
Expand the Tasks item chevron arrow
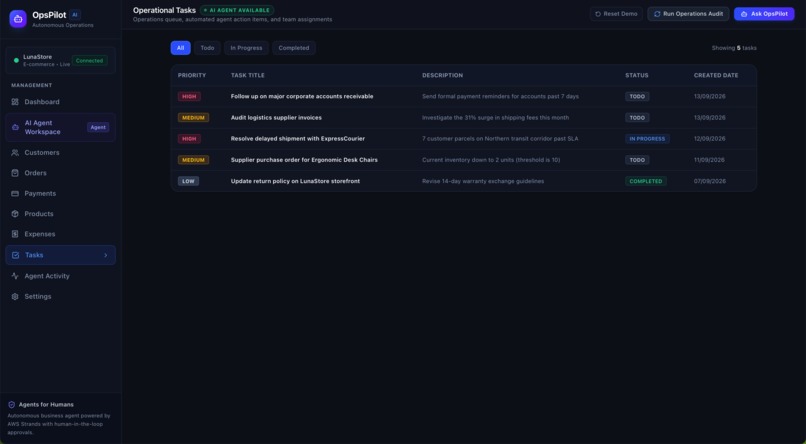click(106, 255)
